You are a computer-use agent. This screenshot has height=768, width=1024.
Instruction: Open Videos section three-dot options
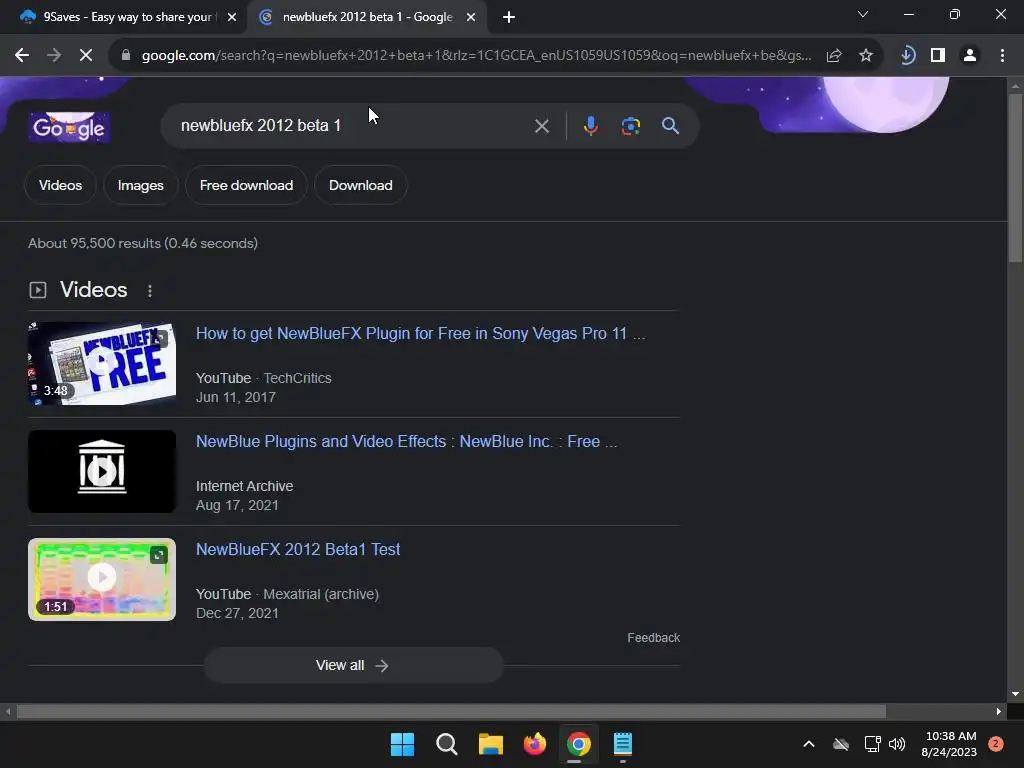[150, 291]
